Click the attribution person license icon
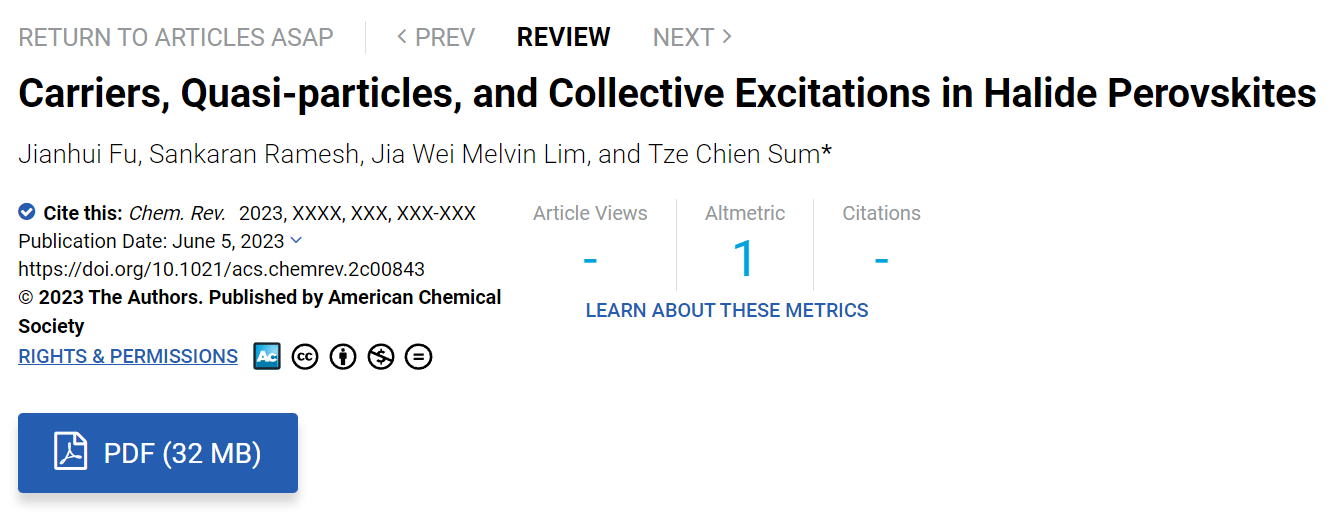Viewport: 1342px width, 521px height. click(x=343, y=356)
